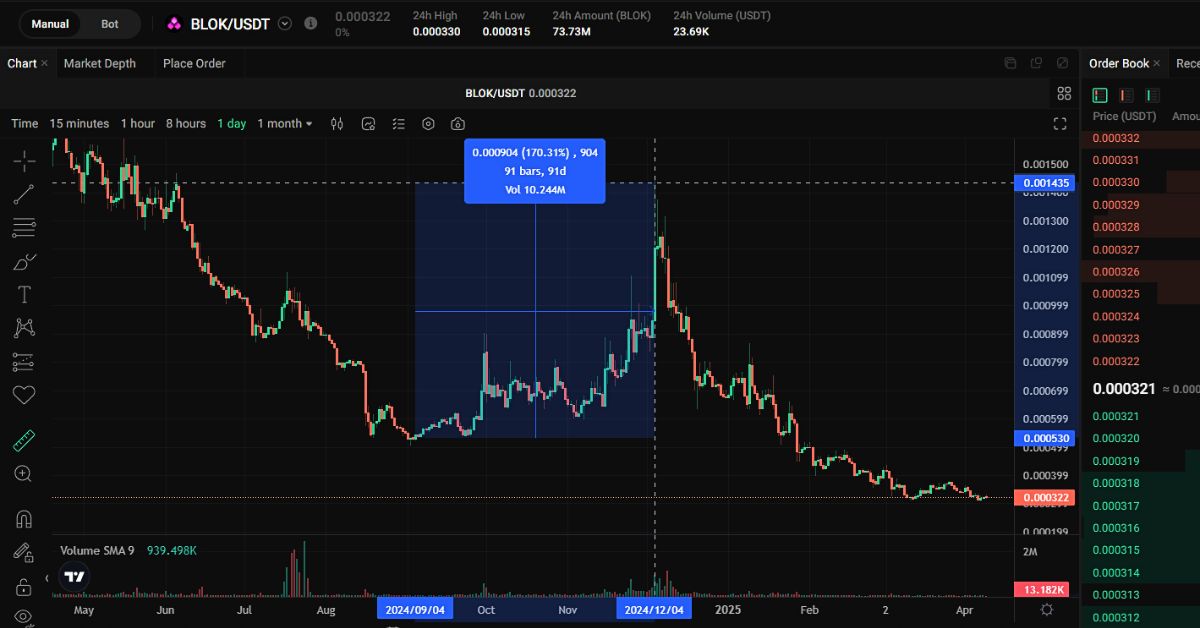The height and width of the screenshot is (628, 1200).
Task: Open chart settings hexagon icon
Action: click(x=429, y=124)
